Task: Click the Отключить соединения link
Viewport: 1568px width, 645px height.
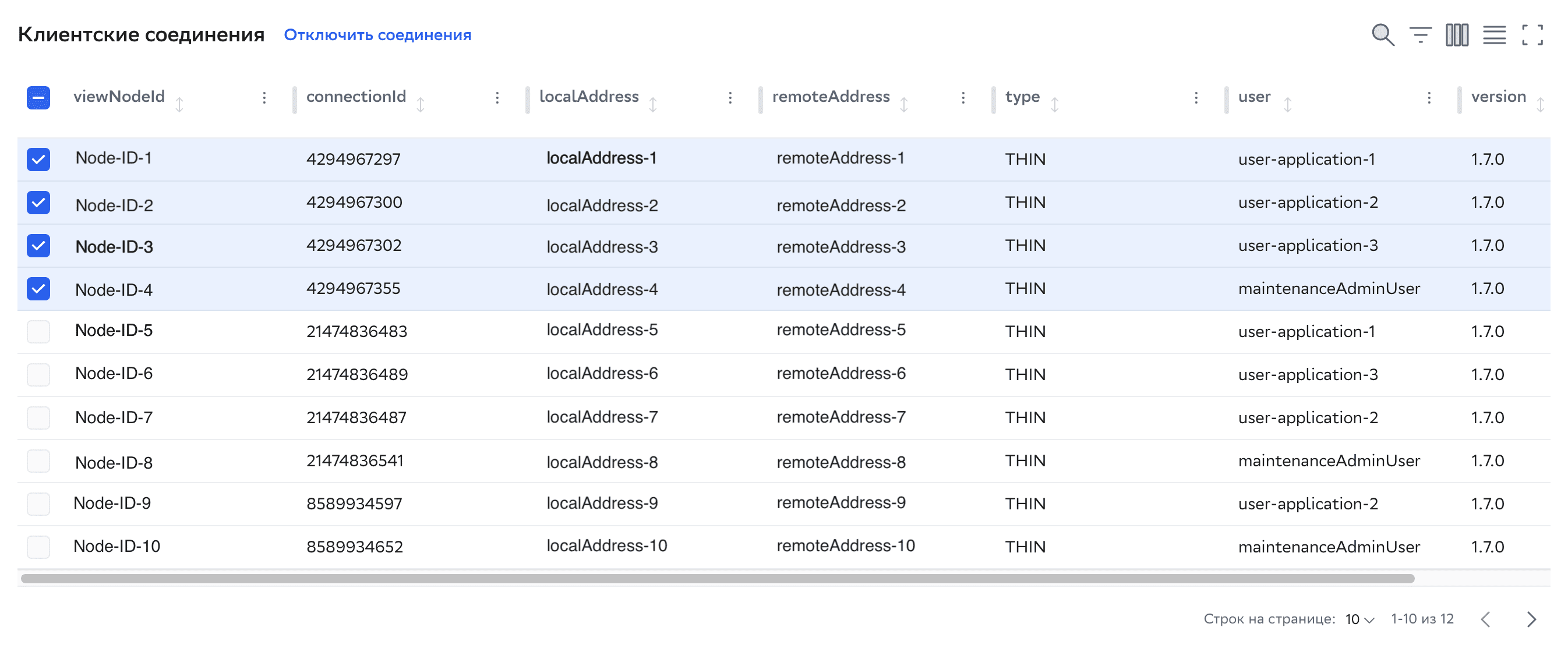Action: point(377,36)
